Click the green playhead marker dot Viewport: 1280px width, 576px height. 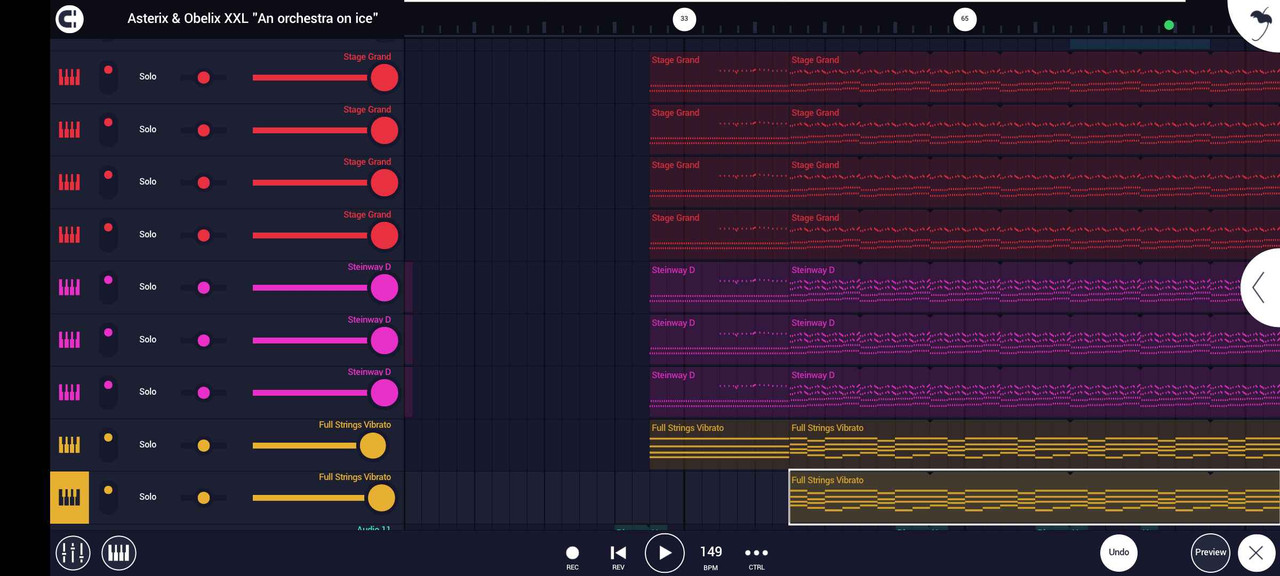point(1168,25)
